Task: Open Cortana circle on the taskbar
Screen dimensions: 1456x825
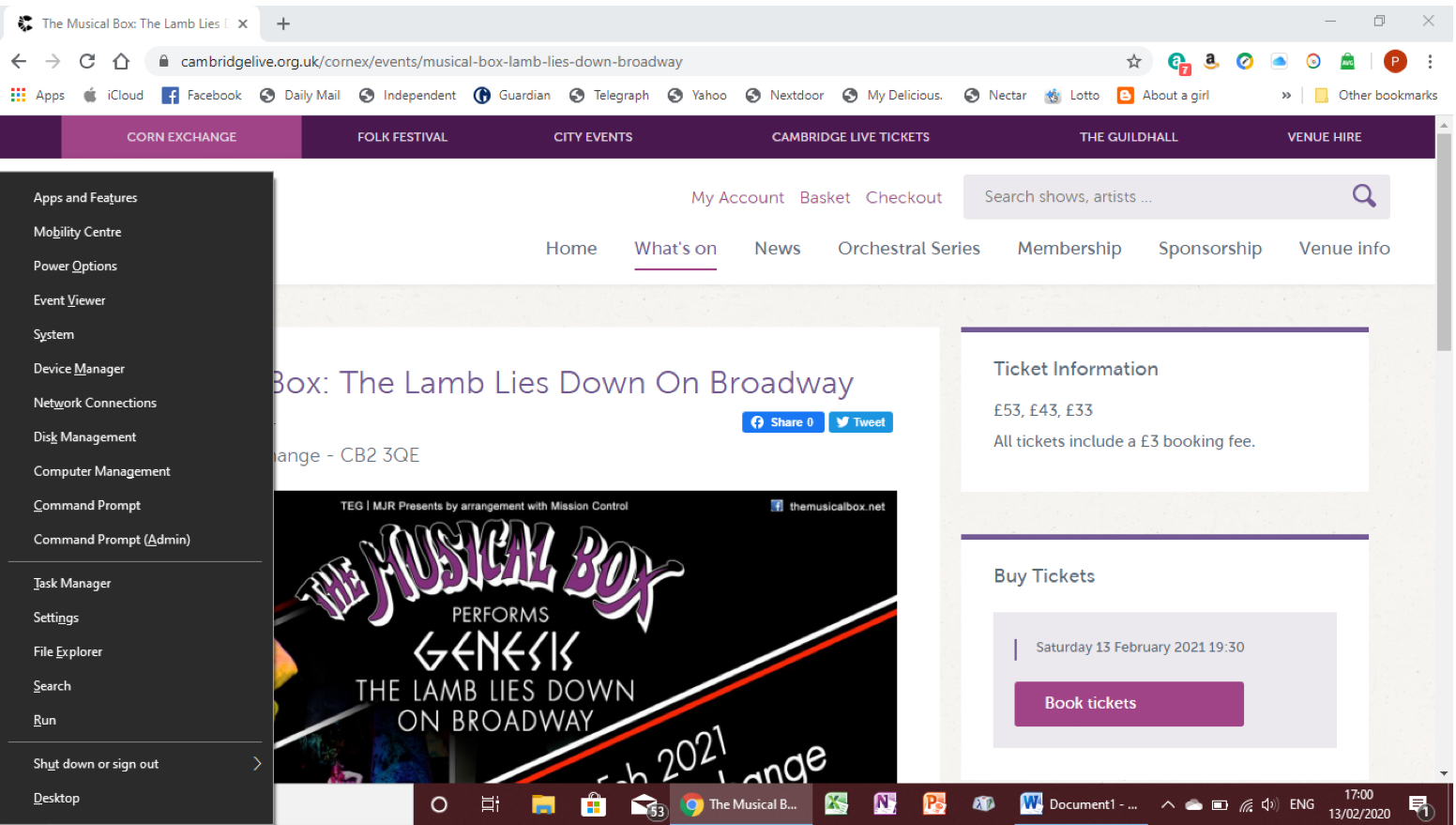Action: pos(438,804)
